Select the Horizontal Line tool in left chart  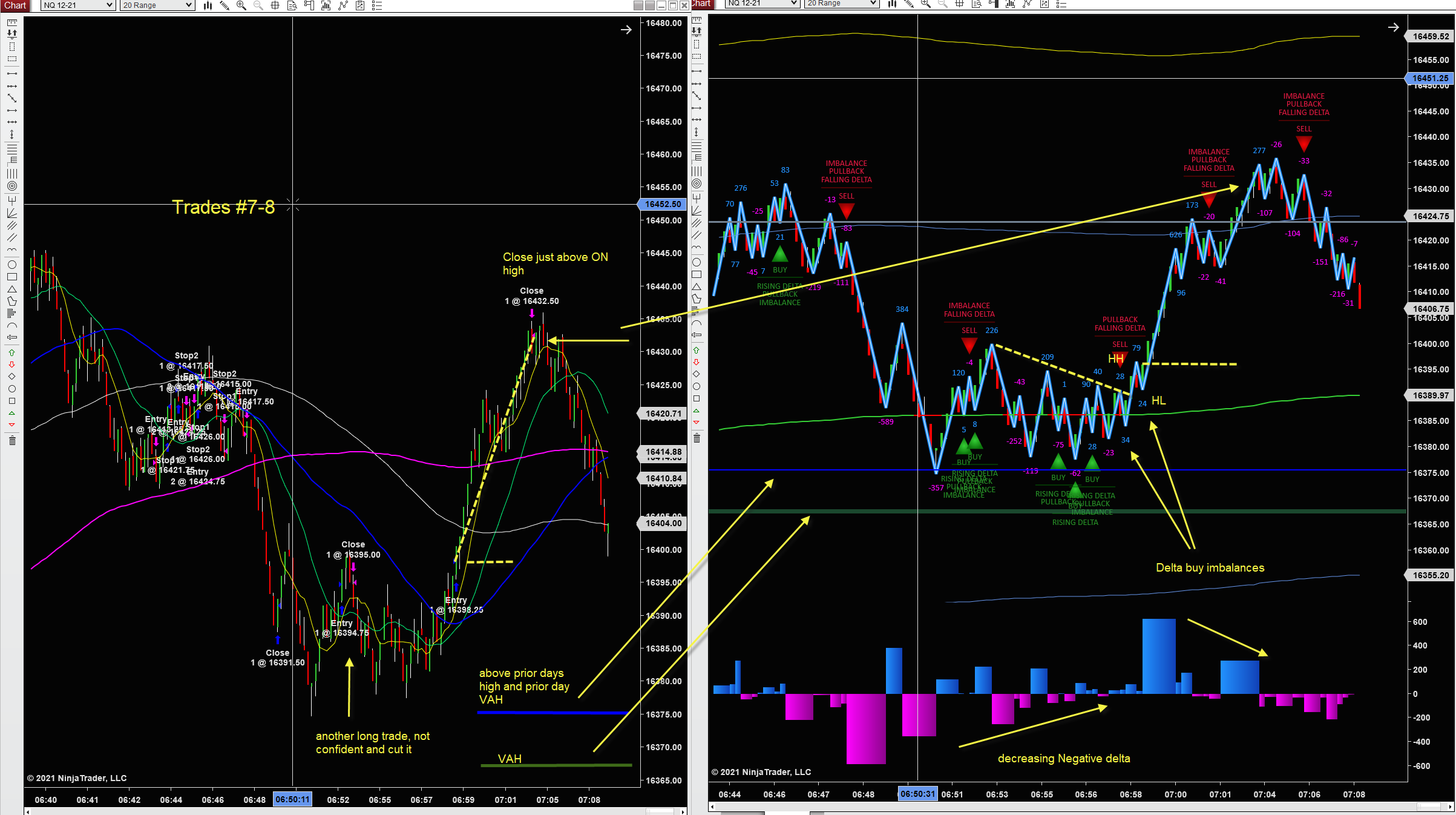point(11,122)
